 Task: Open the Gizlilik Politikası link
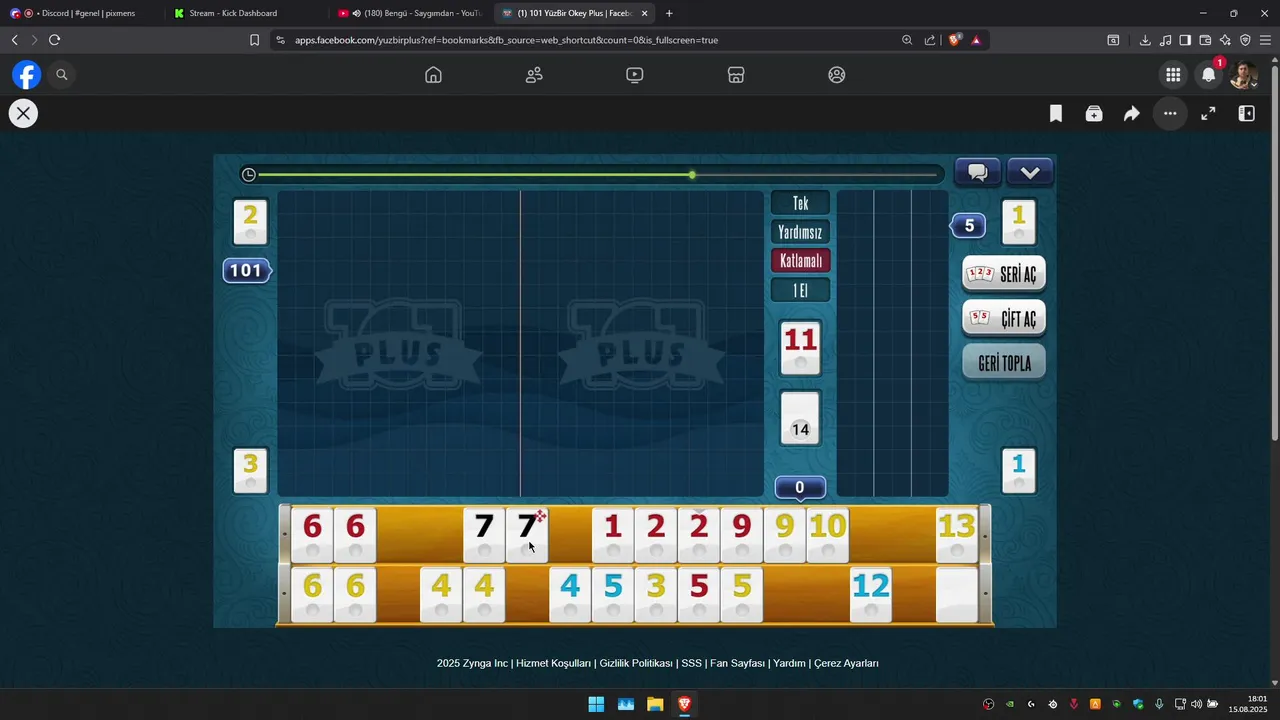click(636, 663)
